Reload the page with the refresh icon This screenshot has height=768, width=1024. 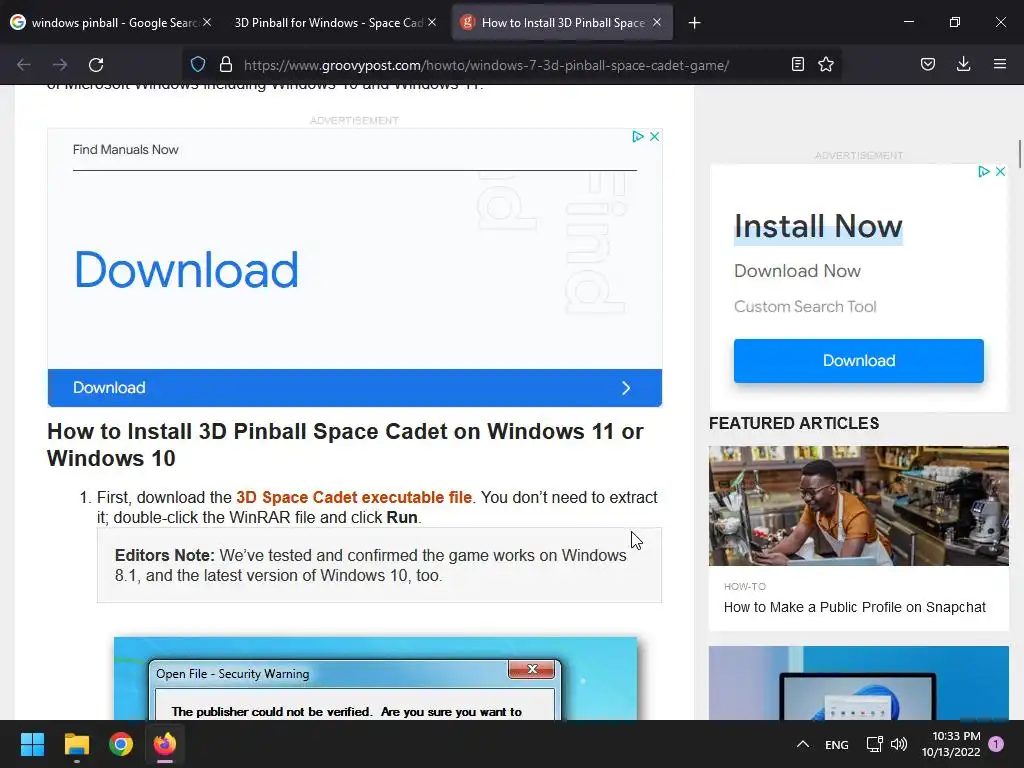click(x=96, y=65)
